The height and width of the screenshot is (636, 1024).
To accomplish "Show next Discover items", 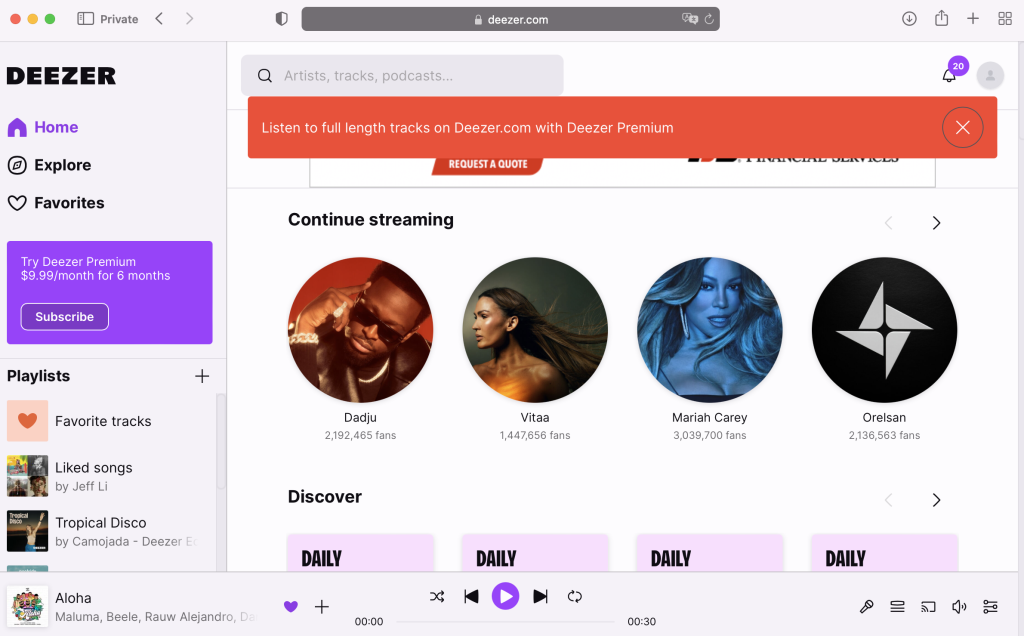I will tap(936, 500).
